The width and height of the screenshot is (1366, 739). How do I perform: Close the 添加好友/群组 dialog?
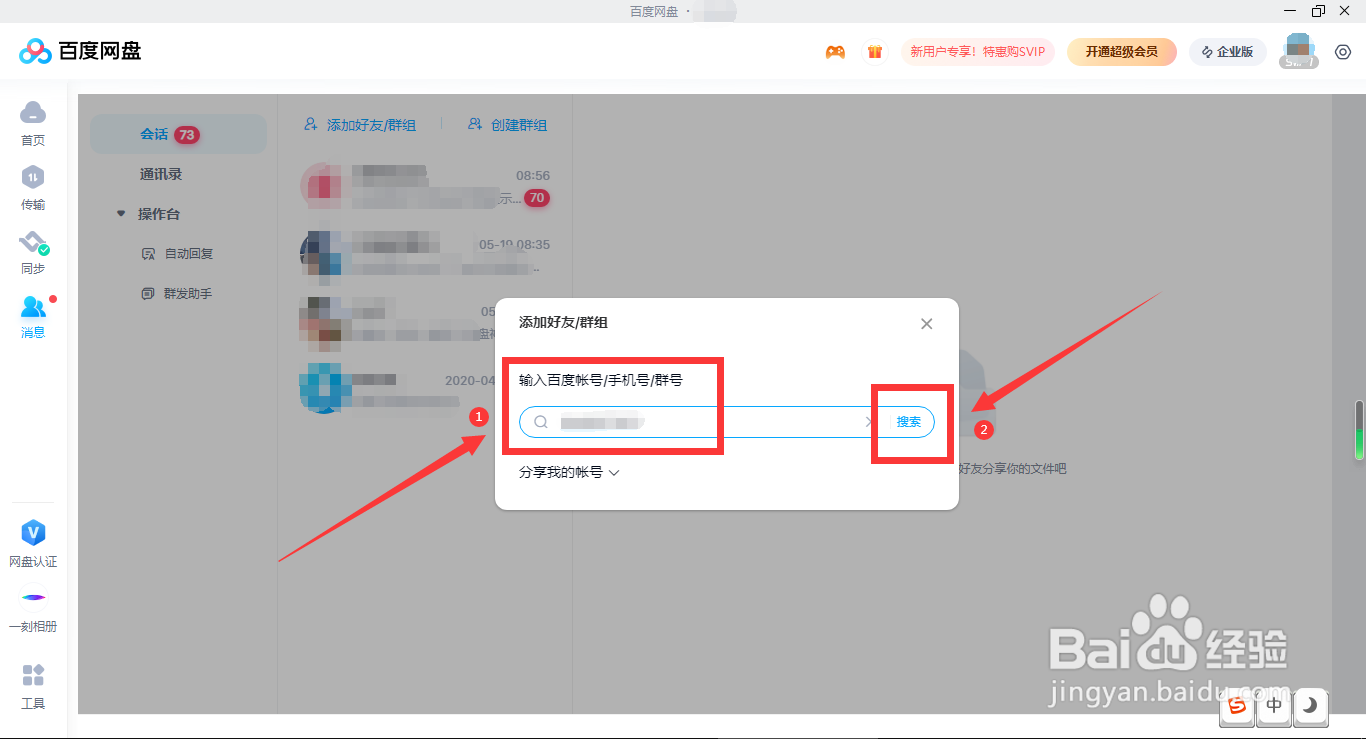pos(927,324)
